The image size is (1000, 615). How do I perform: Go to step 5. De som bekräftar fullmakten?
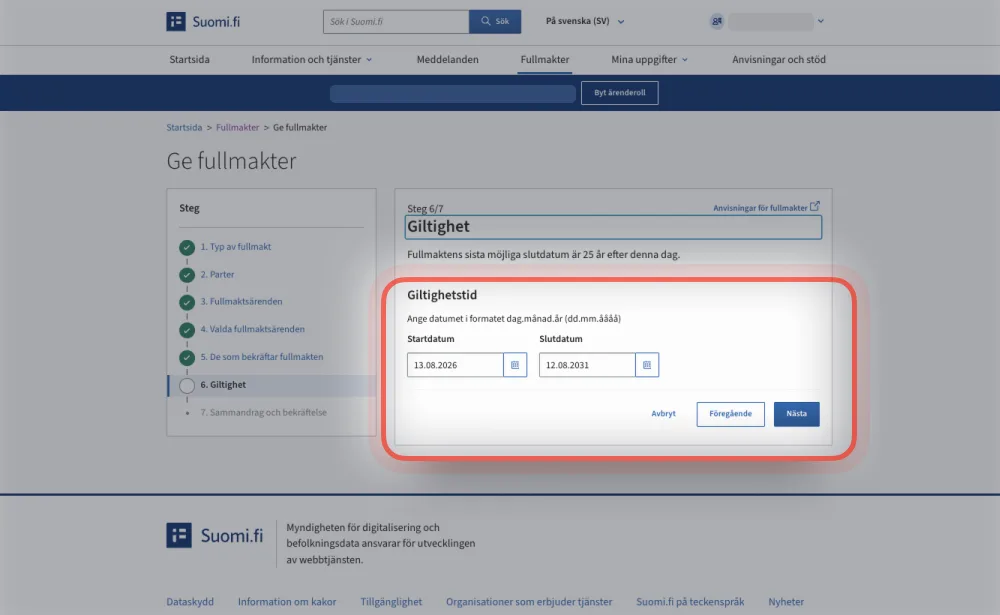click(x=261, y=357)
